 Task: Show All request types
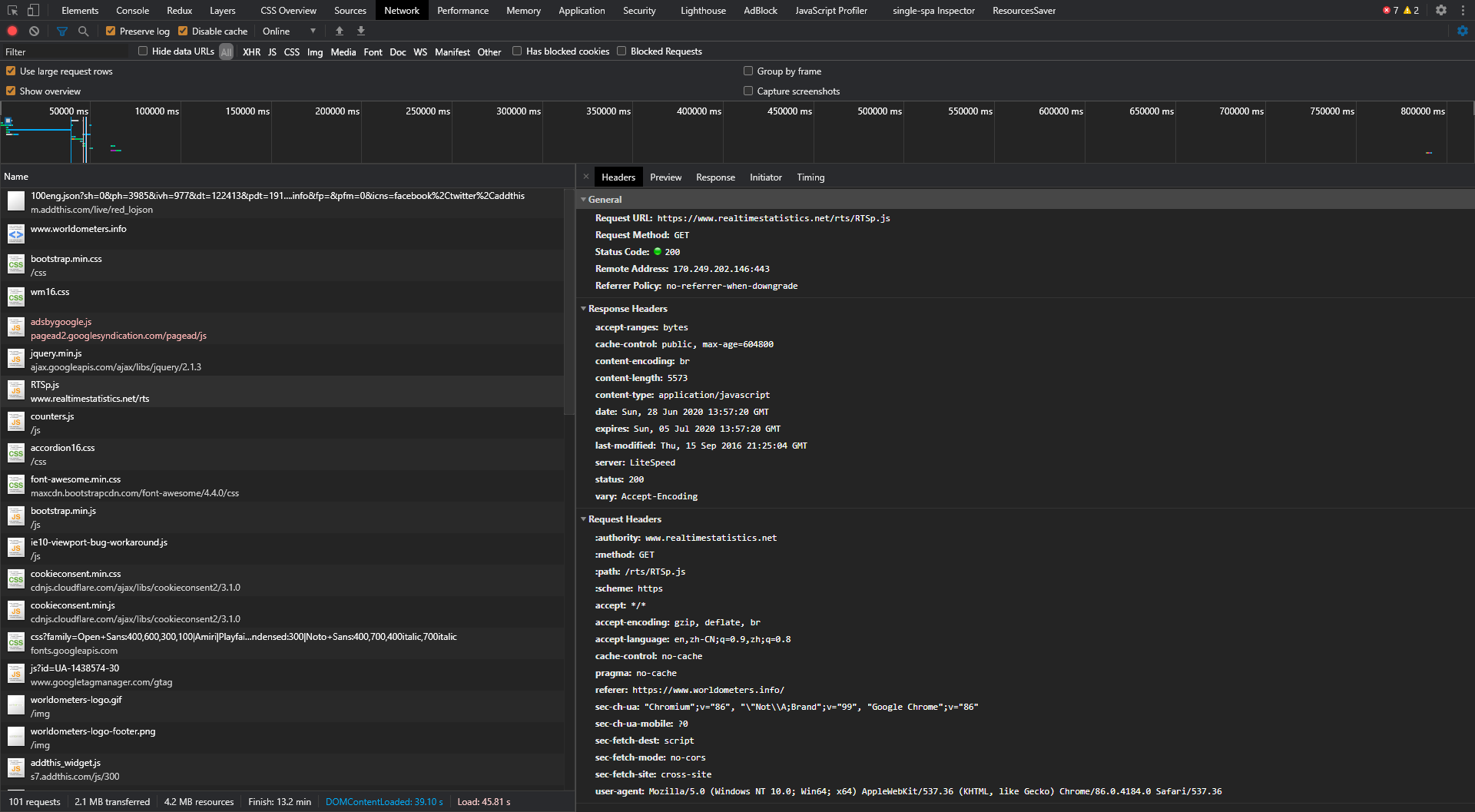pos(226,52)
